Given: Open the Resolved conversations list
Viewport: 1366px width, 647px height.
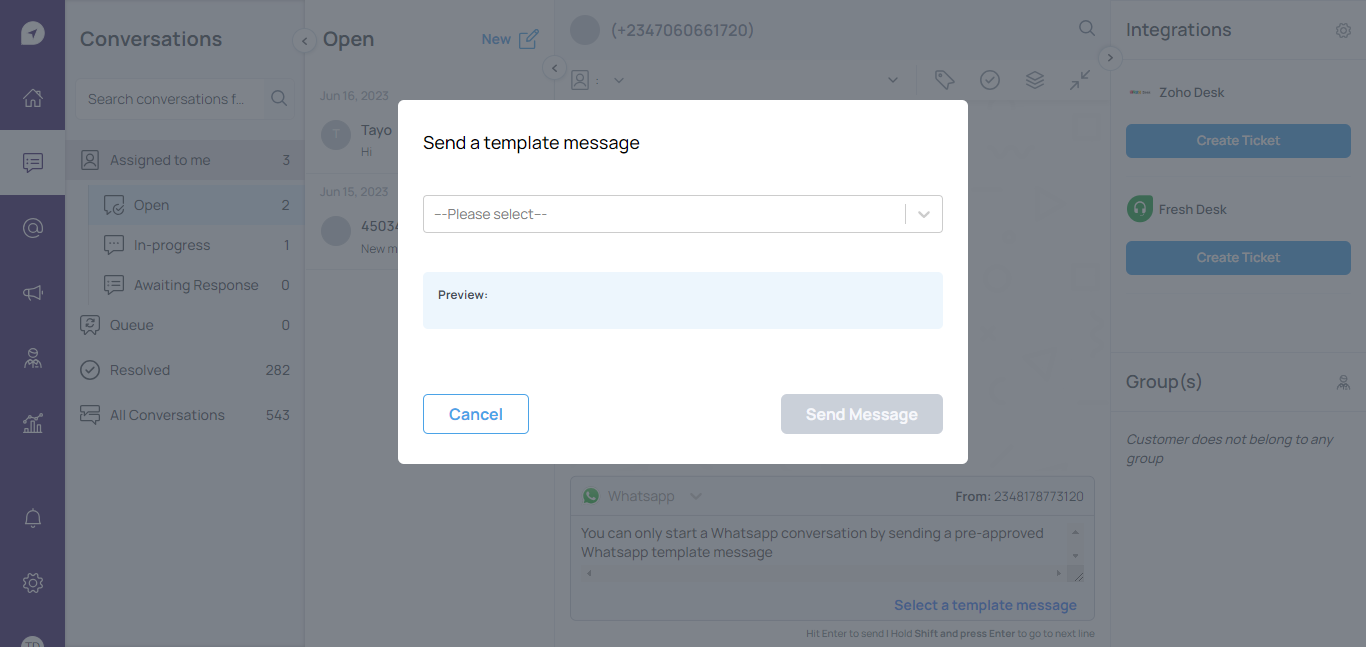Looking at the screenshot, I should (x=140, y=370).
